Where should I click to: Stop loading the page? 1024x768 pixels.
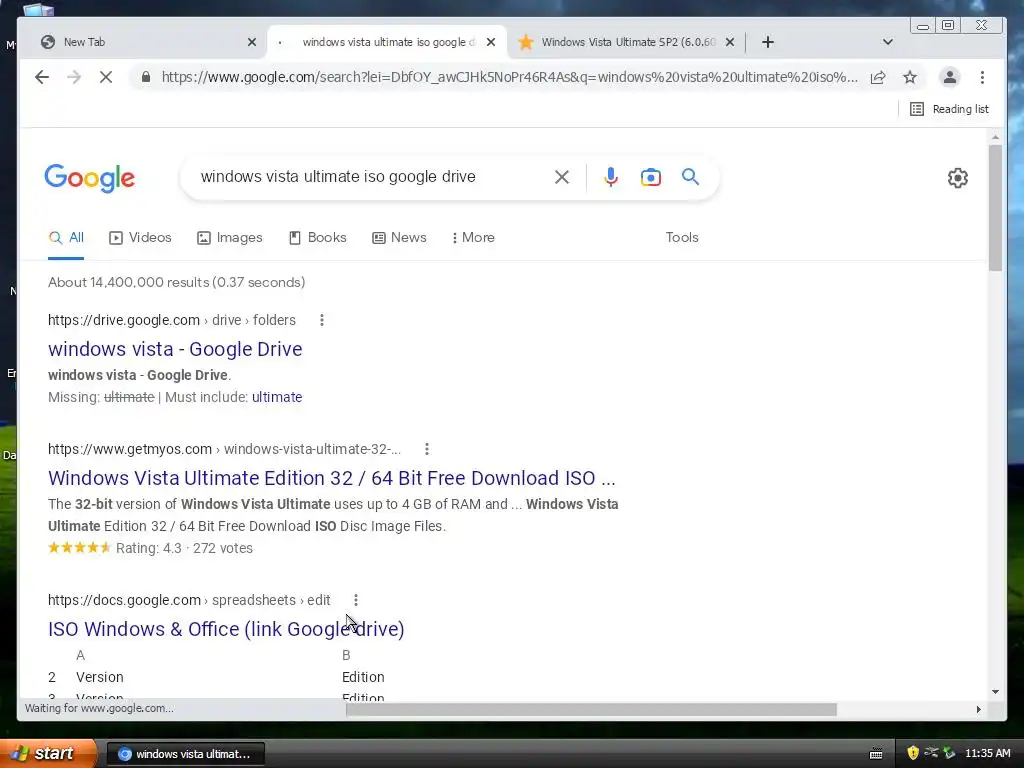106,77
